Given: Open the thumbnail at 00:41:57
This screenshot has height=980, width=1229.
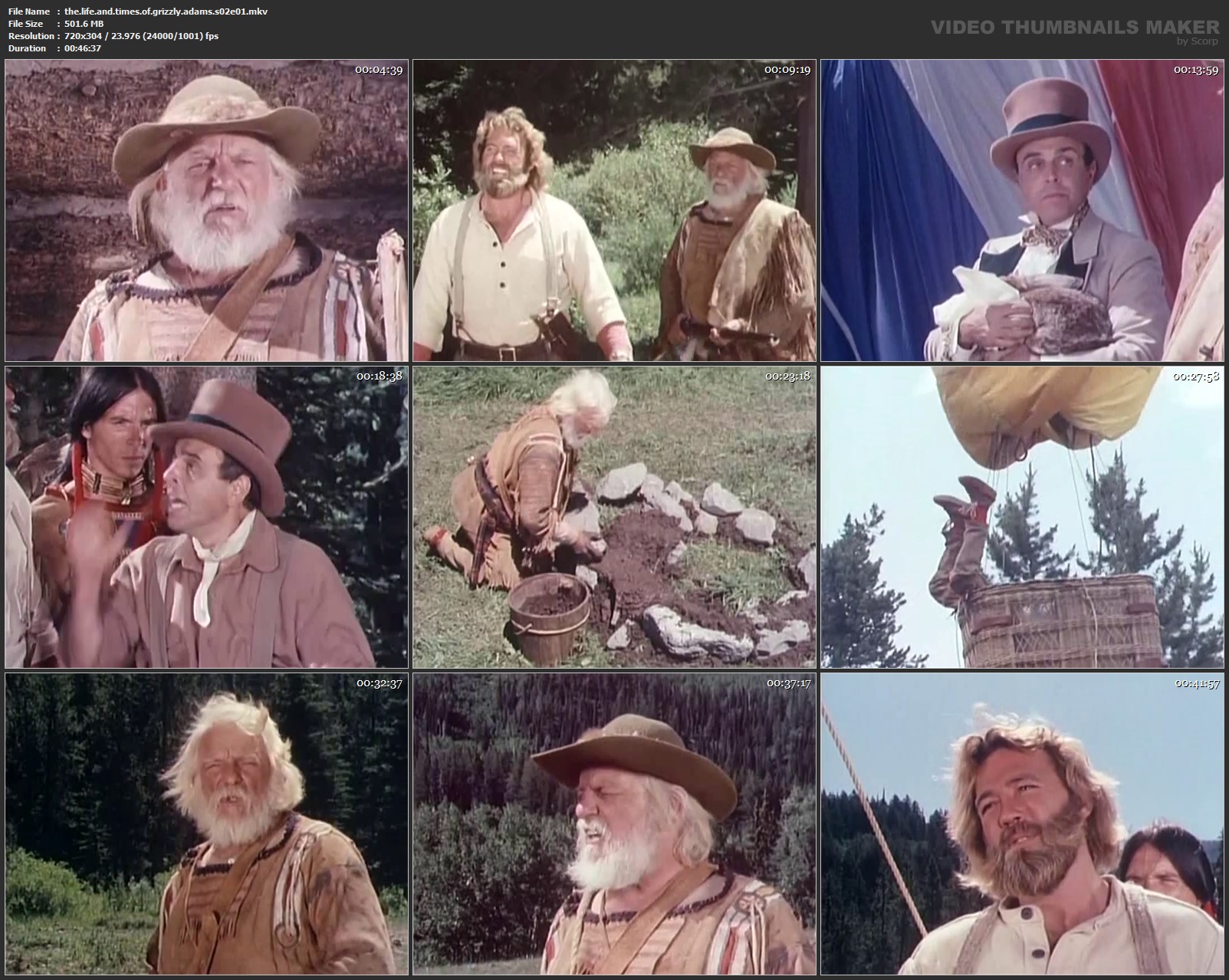Looking at the screenshot, I should (1022, 824).
